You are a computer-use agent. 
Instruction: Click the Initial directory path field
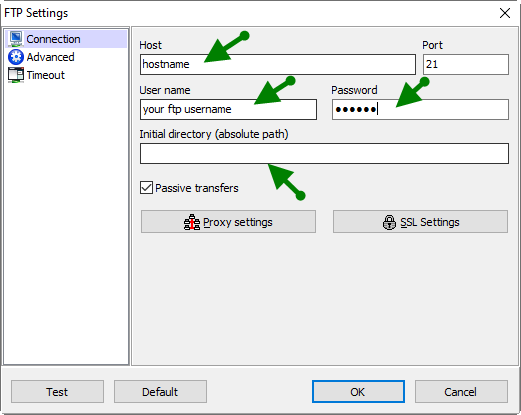pyautogui.click(x=324, y=154)
